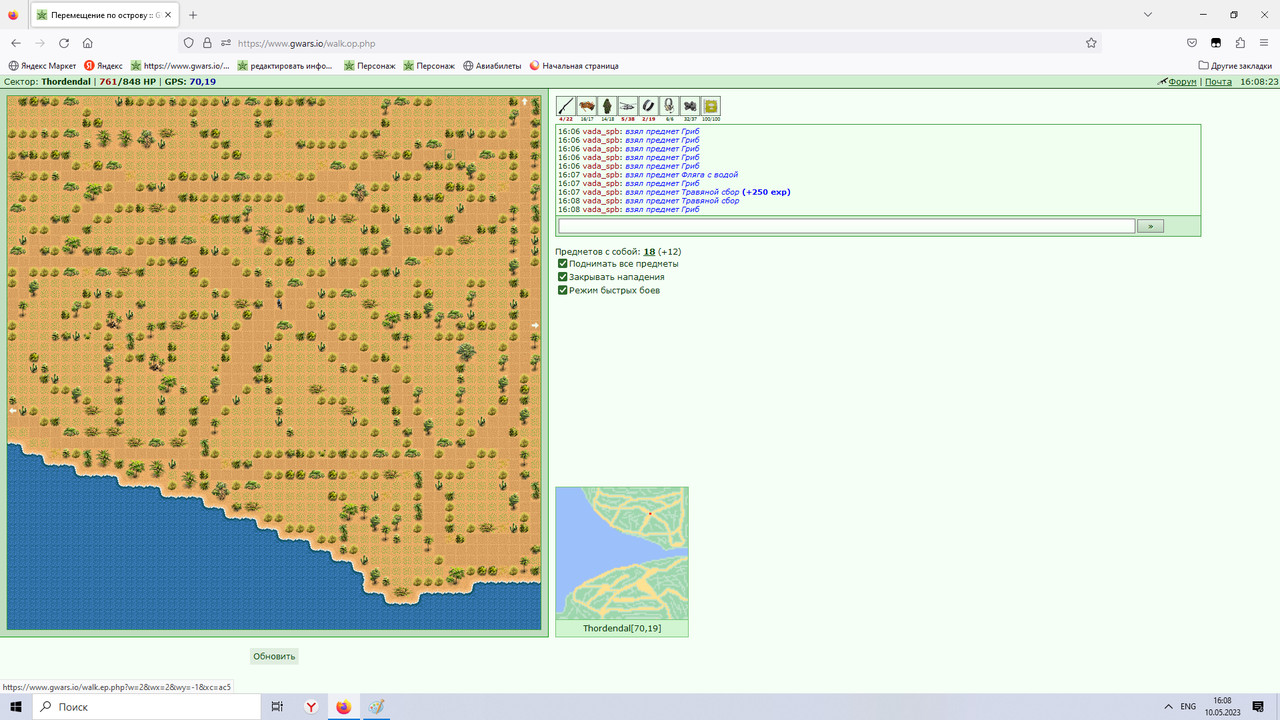Image resolution: width=1280 pixels, height=720 pixels.
Task: Open 'Другие закладки' bookmarks folder
Action: coord(1235,65)
